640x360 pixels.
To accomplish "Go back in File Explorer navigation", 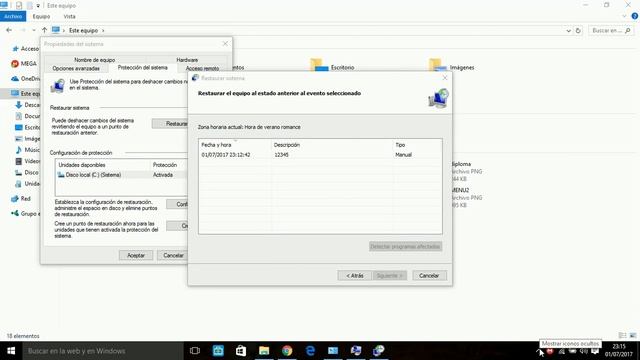I will 9,30.
